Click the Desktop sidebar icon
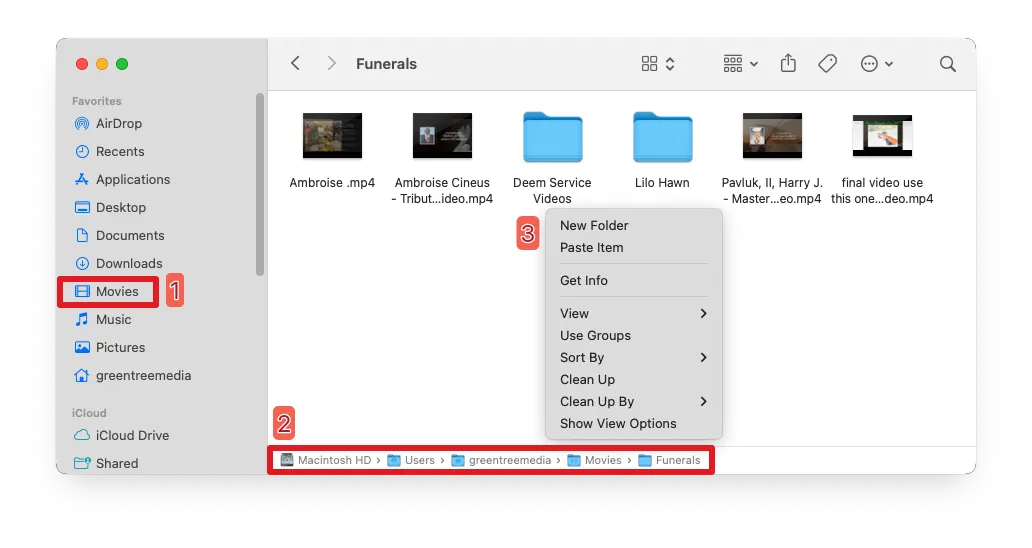This screenshot has height=548, width=1032. pos(82,207)
